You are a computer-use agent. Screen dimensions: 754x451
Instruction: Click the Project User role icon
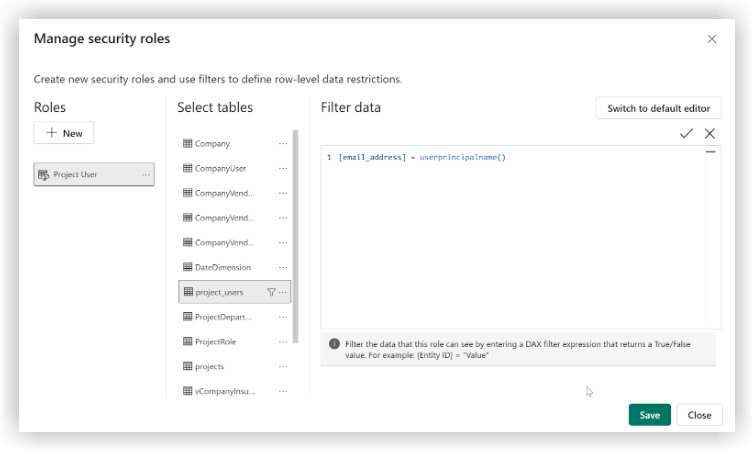pos(43,175)
